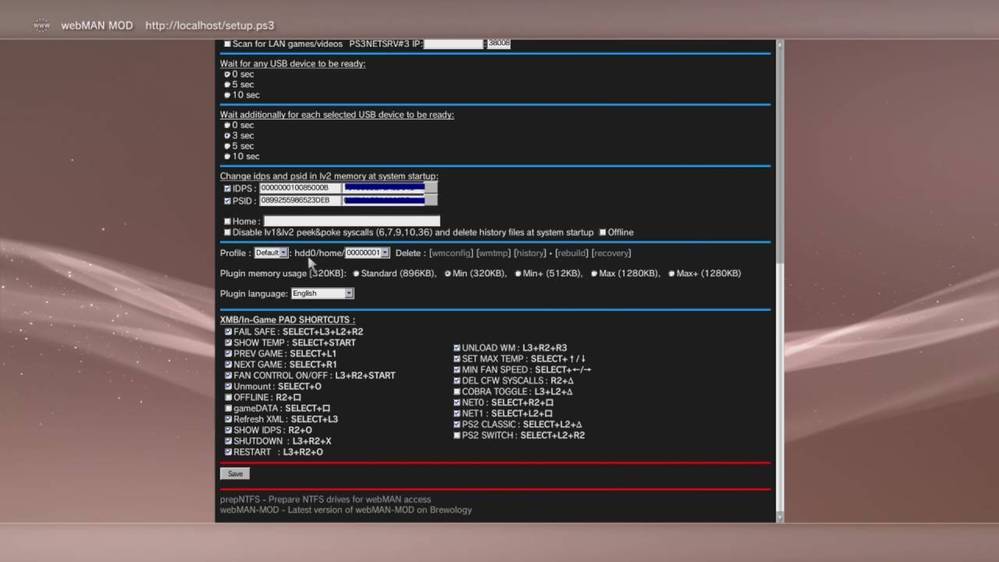Click the Home text field

point(352,221)
